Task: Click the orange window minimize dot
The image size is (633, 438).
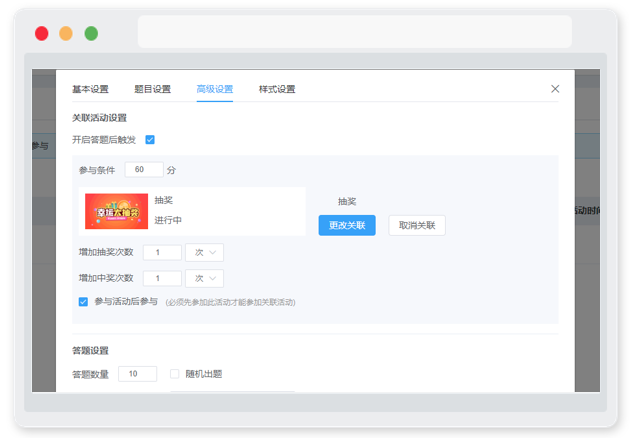Action: (x=66, y=33)
